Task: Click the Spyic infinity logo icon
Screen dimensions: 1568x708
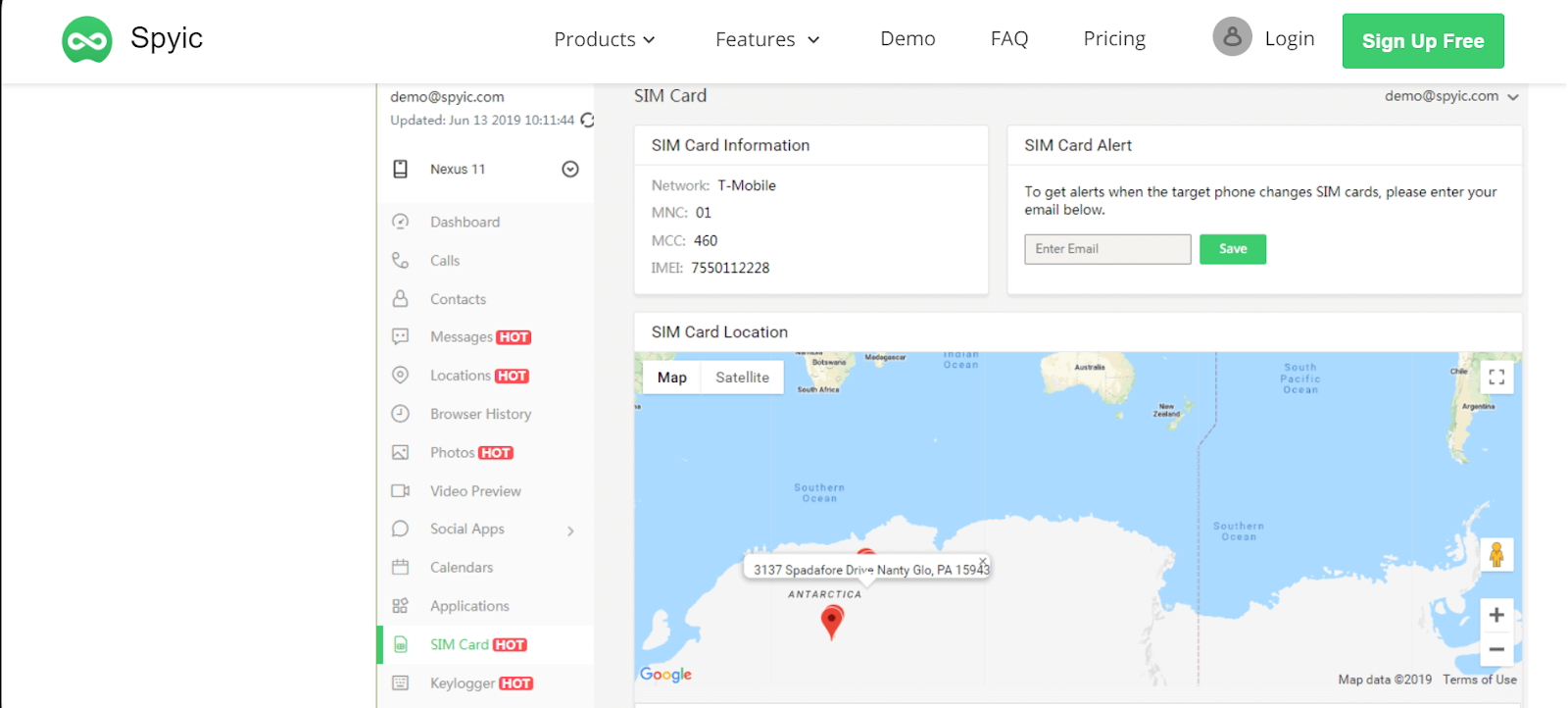Action: tap(87, 40)
